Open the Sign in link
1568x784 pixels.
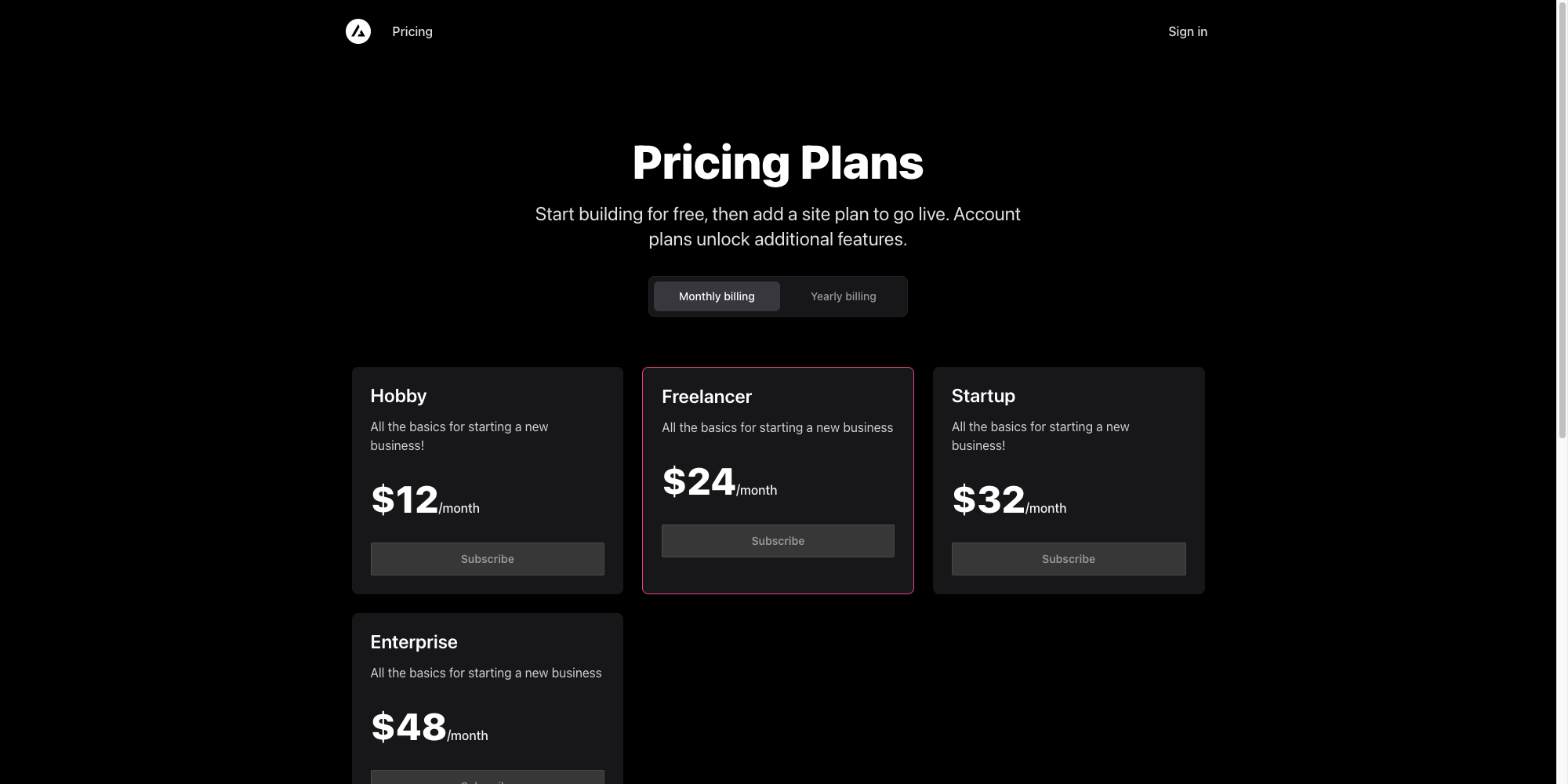(x=1188, y=31)
